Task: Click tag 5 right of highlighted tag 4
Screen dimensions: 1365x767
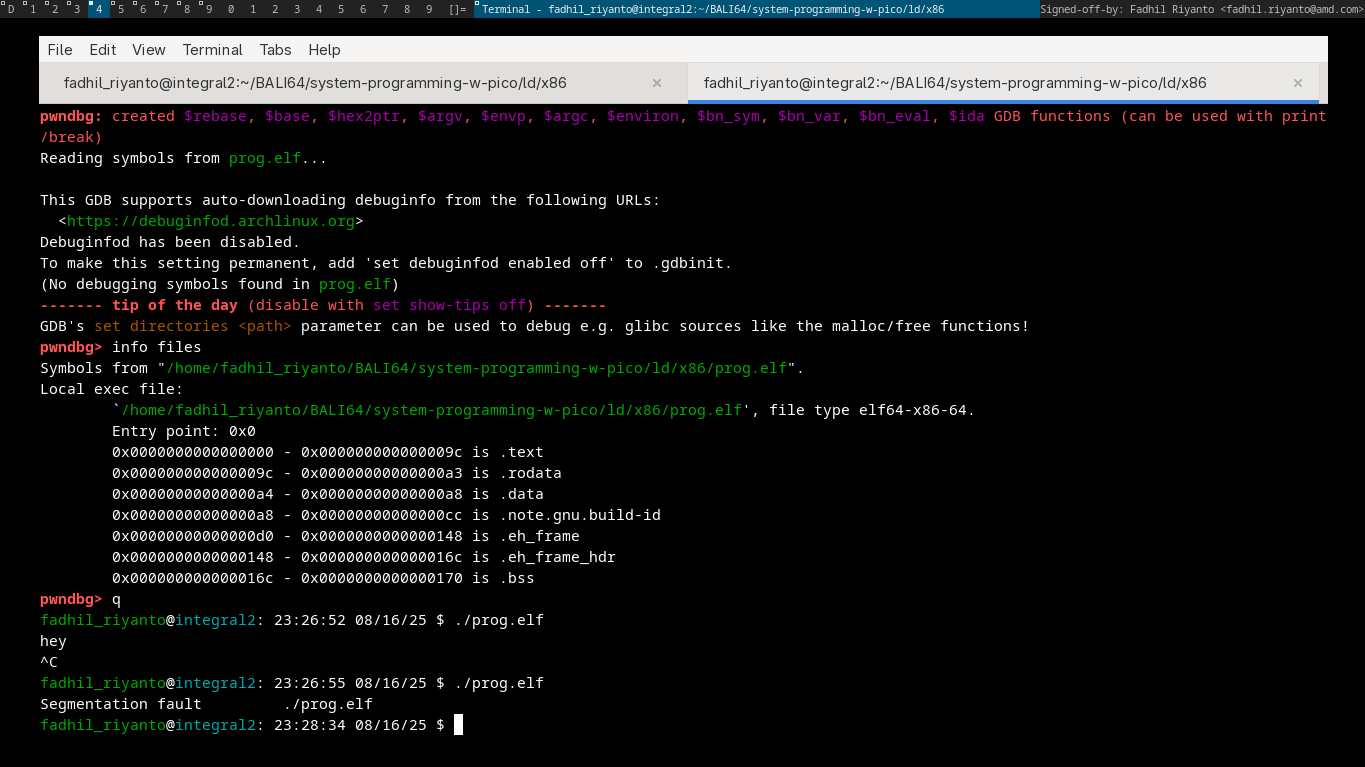Action: point(120,9)
